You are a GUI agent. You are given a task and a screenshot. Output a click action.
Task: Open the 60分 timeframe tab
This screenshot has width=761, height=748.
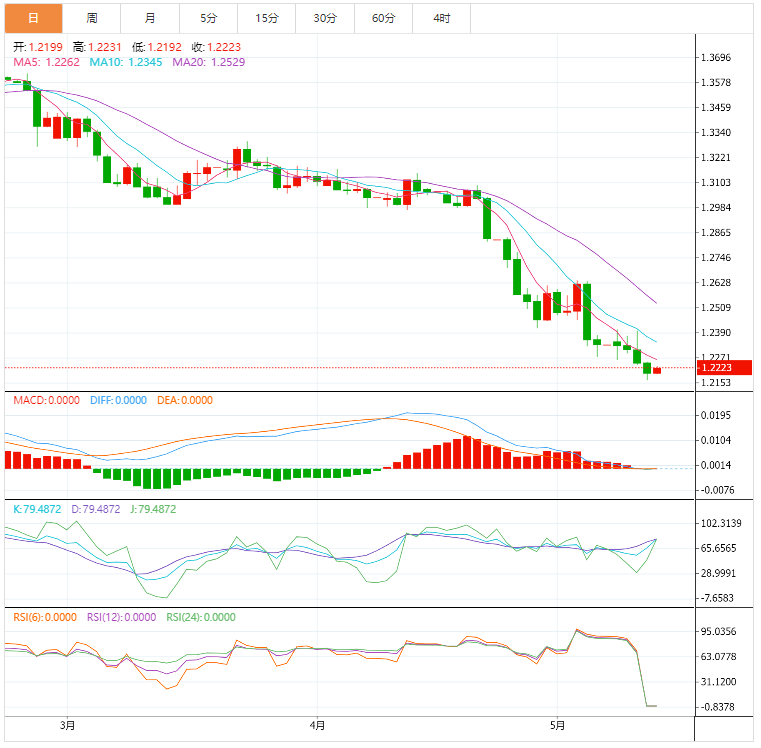click(383, 18)
